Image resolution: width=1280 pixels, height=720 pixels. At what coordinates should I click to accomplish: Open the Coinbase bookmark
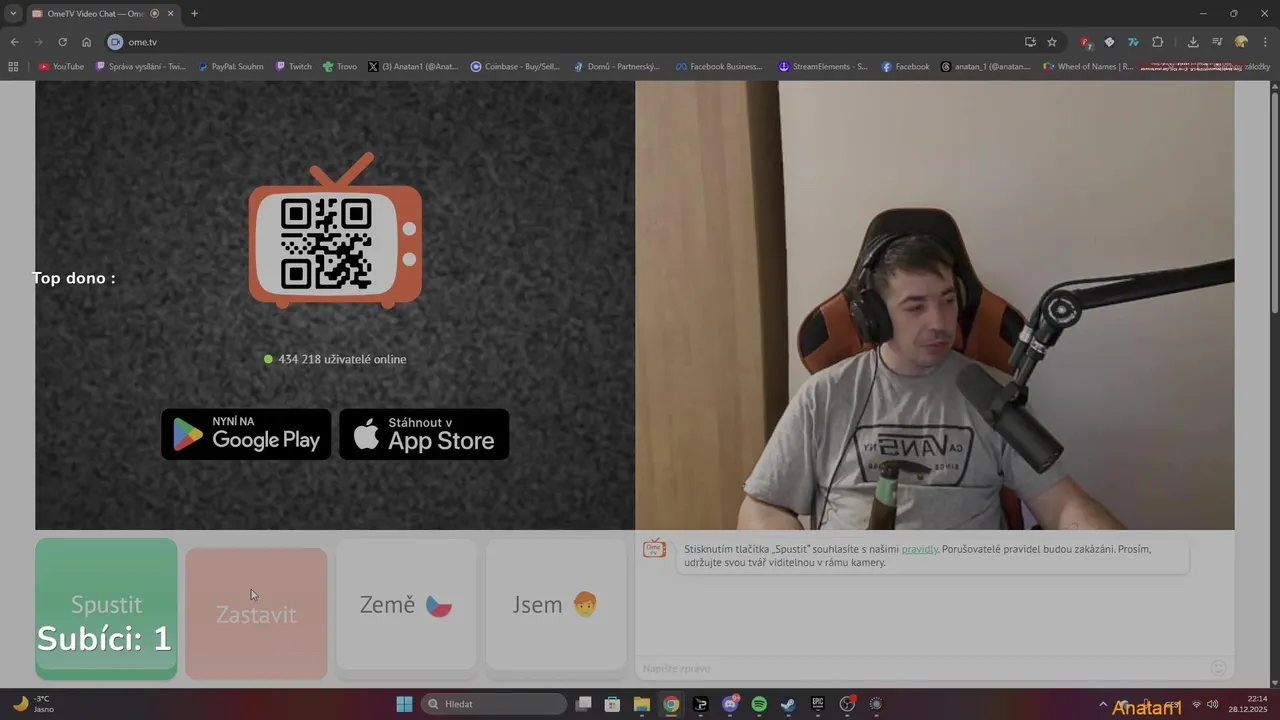[515, 67]
